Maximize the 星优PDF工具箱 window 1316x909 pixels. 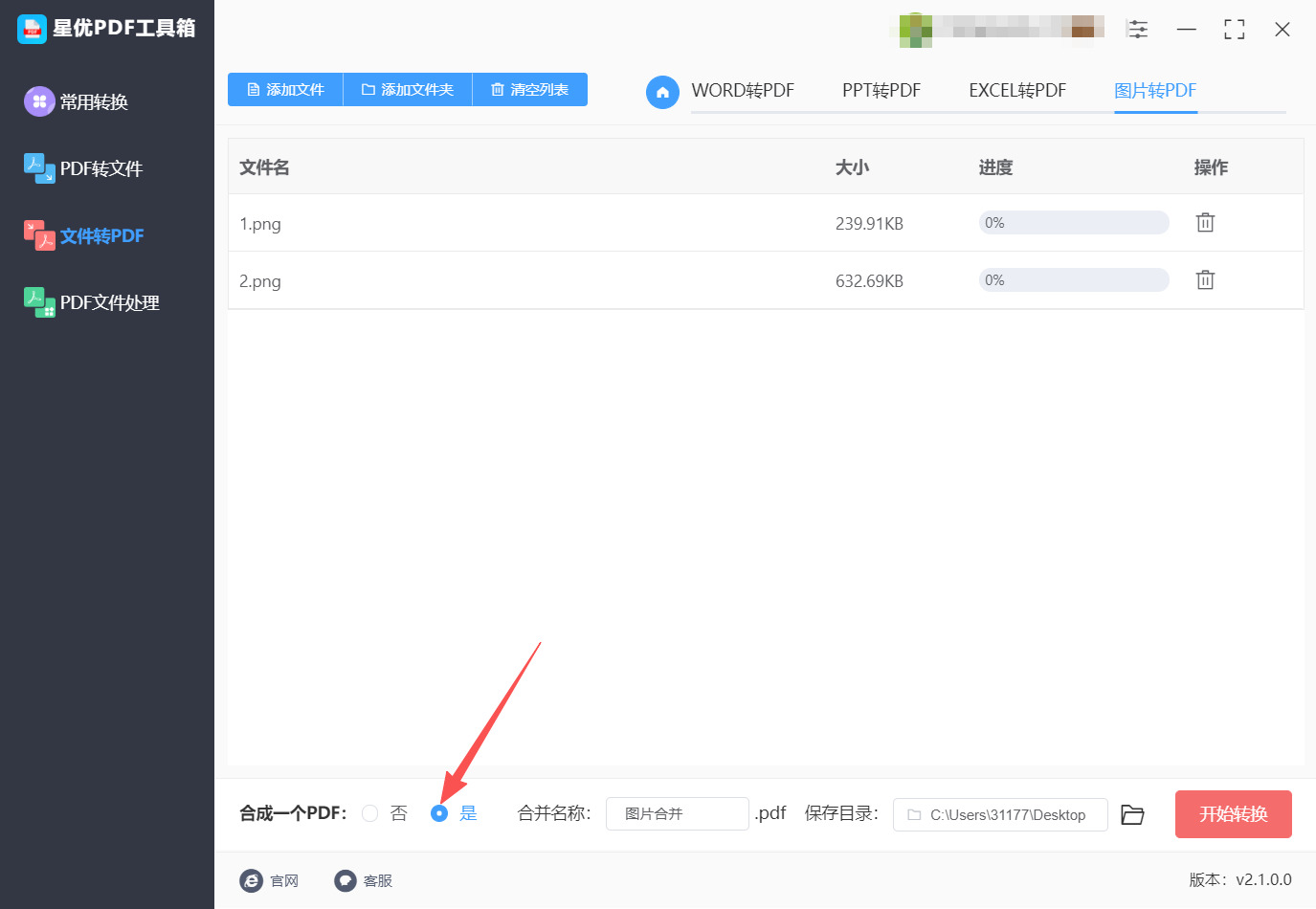pos(1235,30)
